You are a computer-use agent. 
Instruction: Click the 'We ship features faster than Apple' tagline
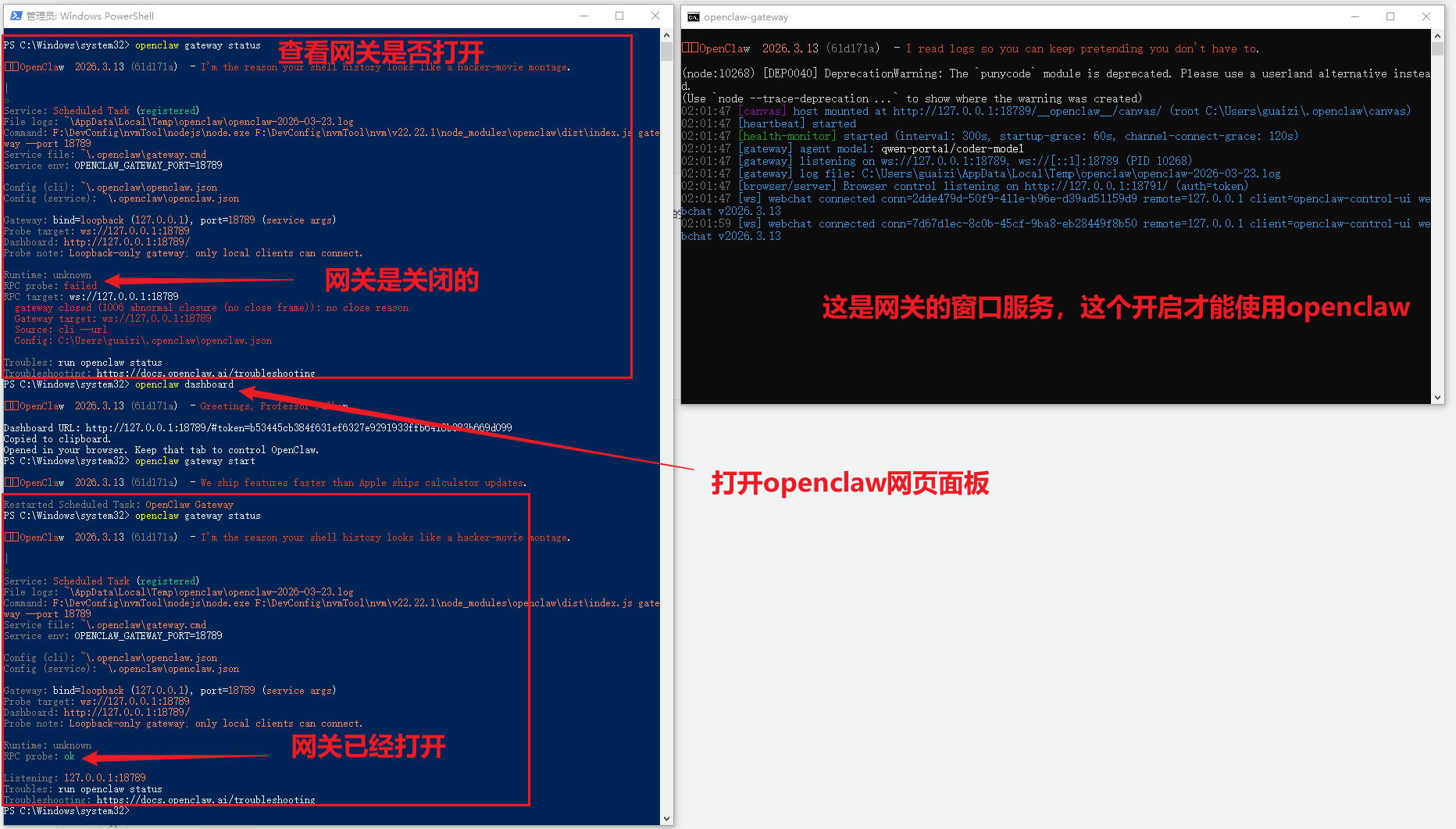coord(363,483)
